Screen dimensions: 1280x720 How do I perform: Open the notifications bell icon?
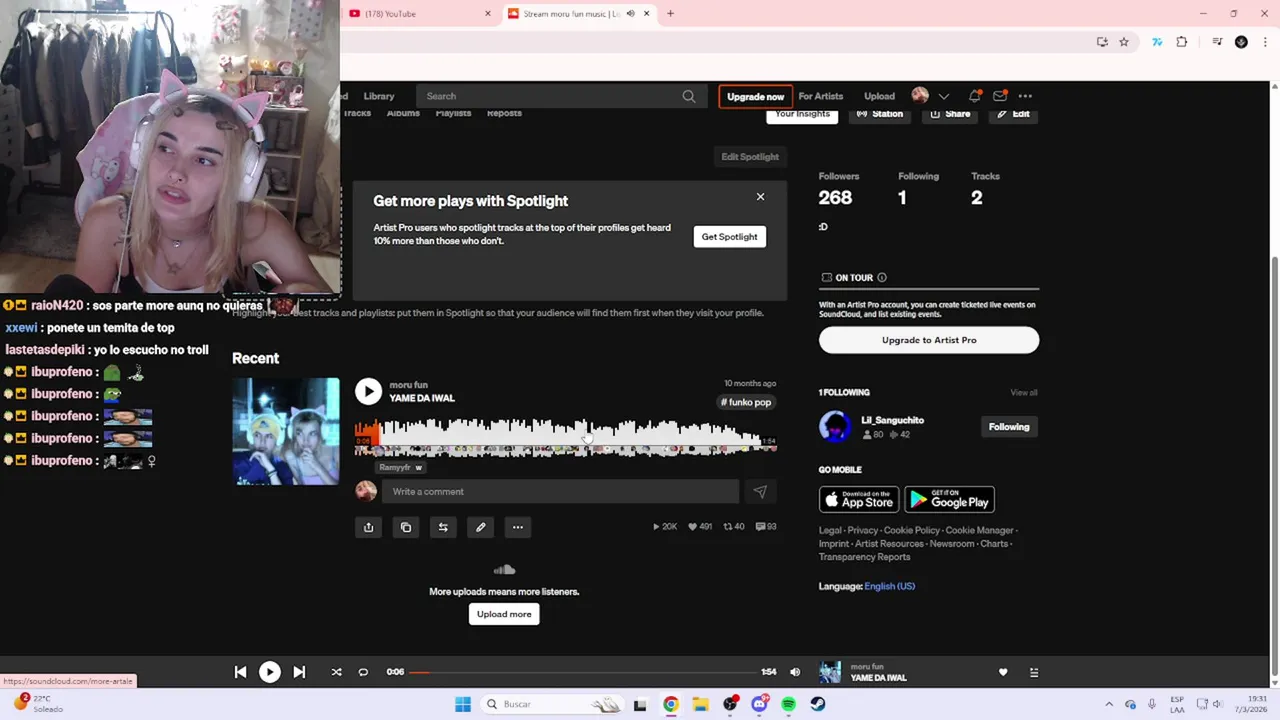[974, 96]
